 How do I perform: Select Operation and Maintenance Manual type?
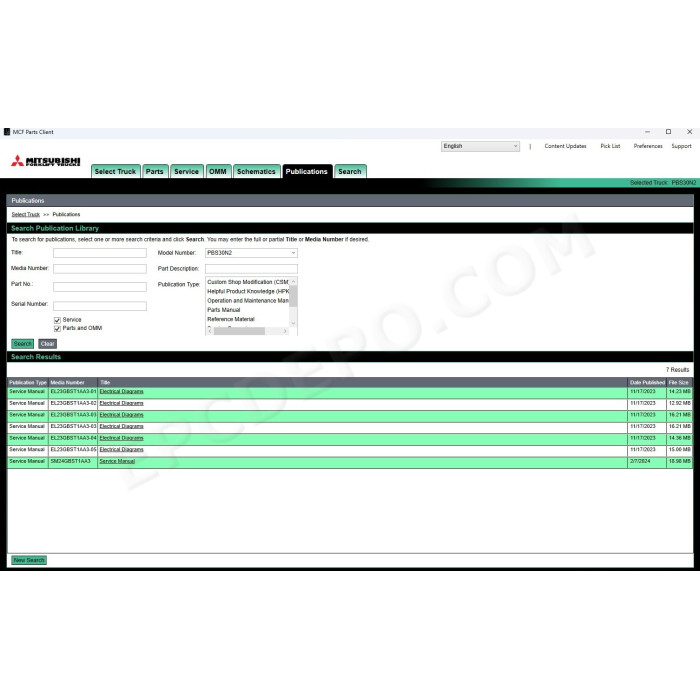click(x=248, y=301)
